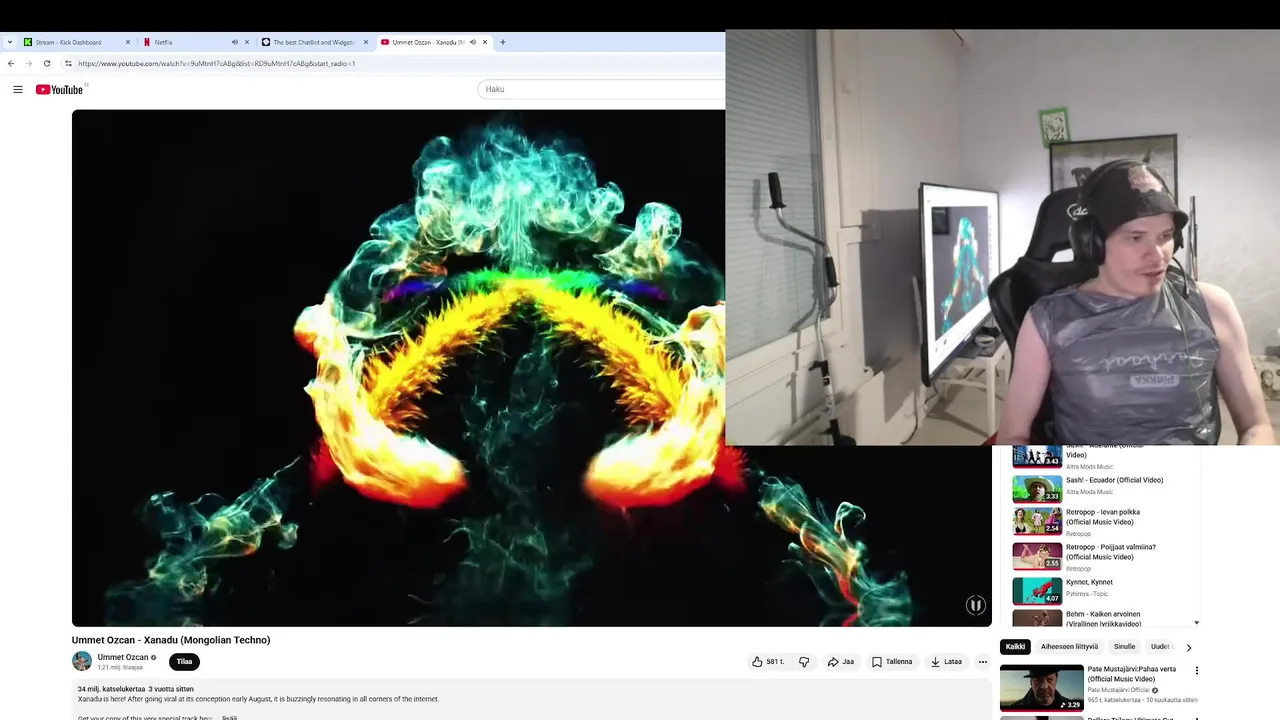
Task: Open the more actions three-dot menu under the video
Action: [982, 661]
